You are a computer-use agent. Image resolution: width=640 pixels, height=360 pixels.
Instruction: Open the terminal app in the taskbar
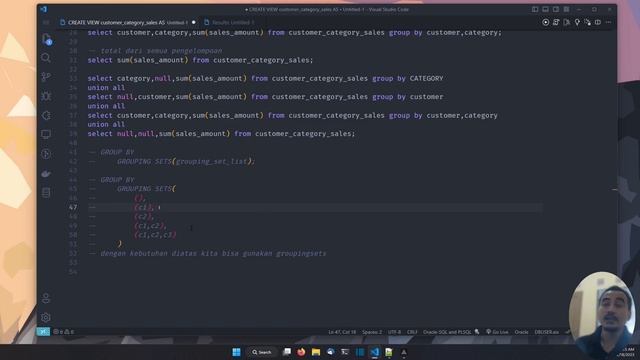point(345,352)
